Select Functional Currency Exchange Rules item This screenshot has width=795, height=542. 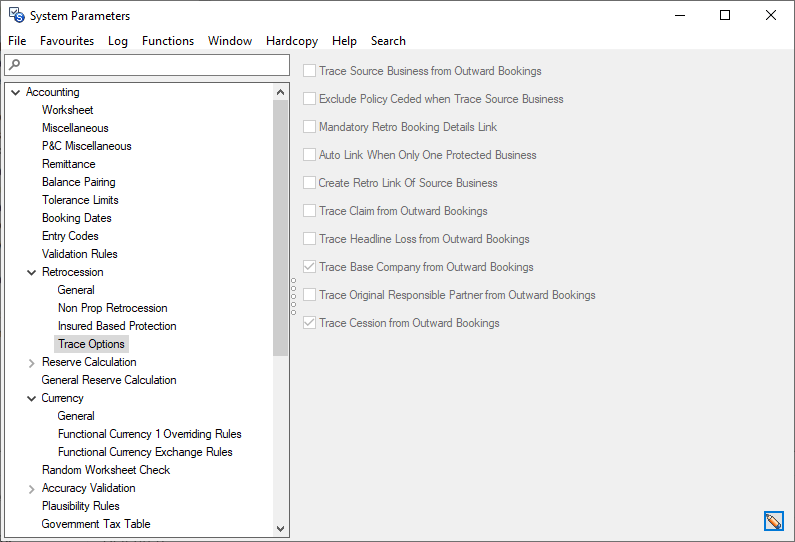click(145, 452)
